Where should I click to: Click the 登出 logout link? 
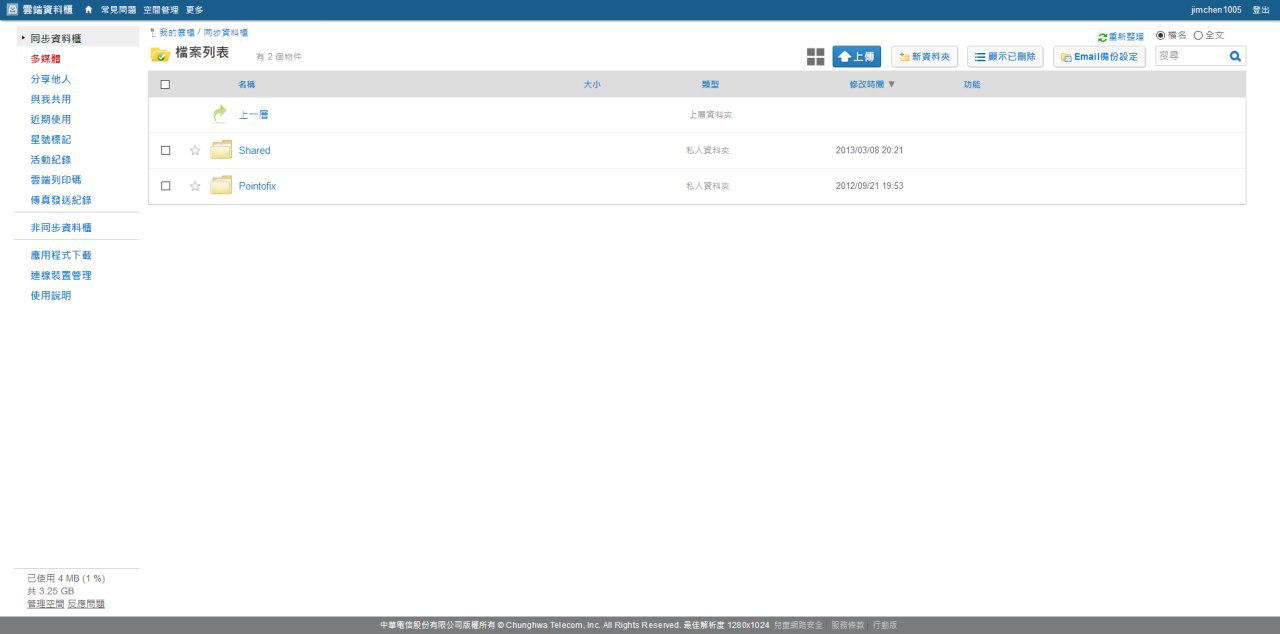point(1261,10)
